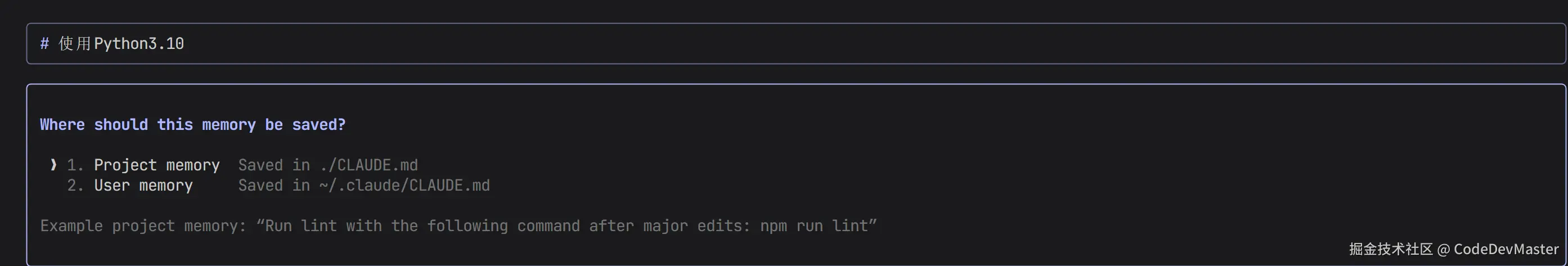Click the # memory prefix symbol
The height and width of the screenshot is (266, 1568).
[x=44, y=44]
